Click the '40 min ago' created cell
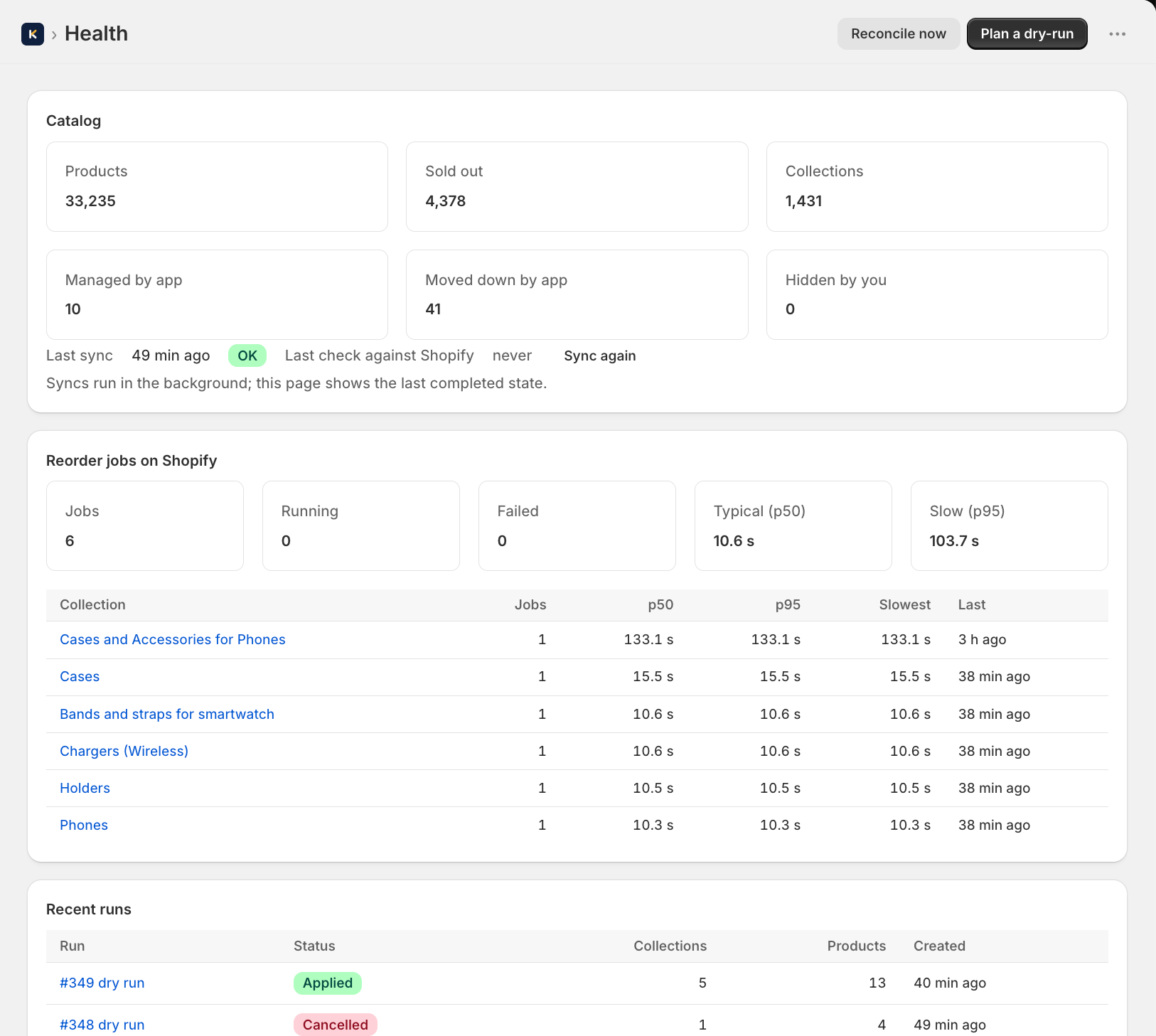 pos(950,983)
